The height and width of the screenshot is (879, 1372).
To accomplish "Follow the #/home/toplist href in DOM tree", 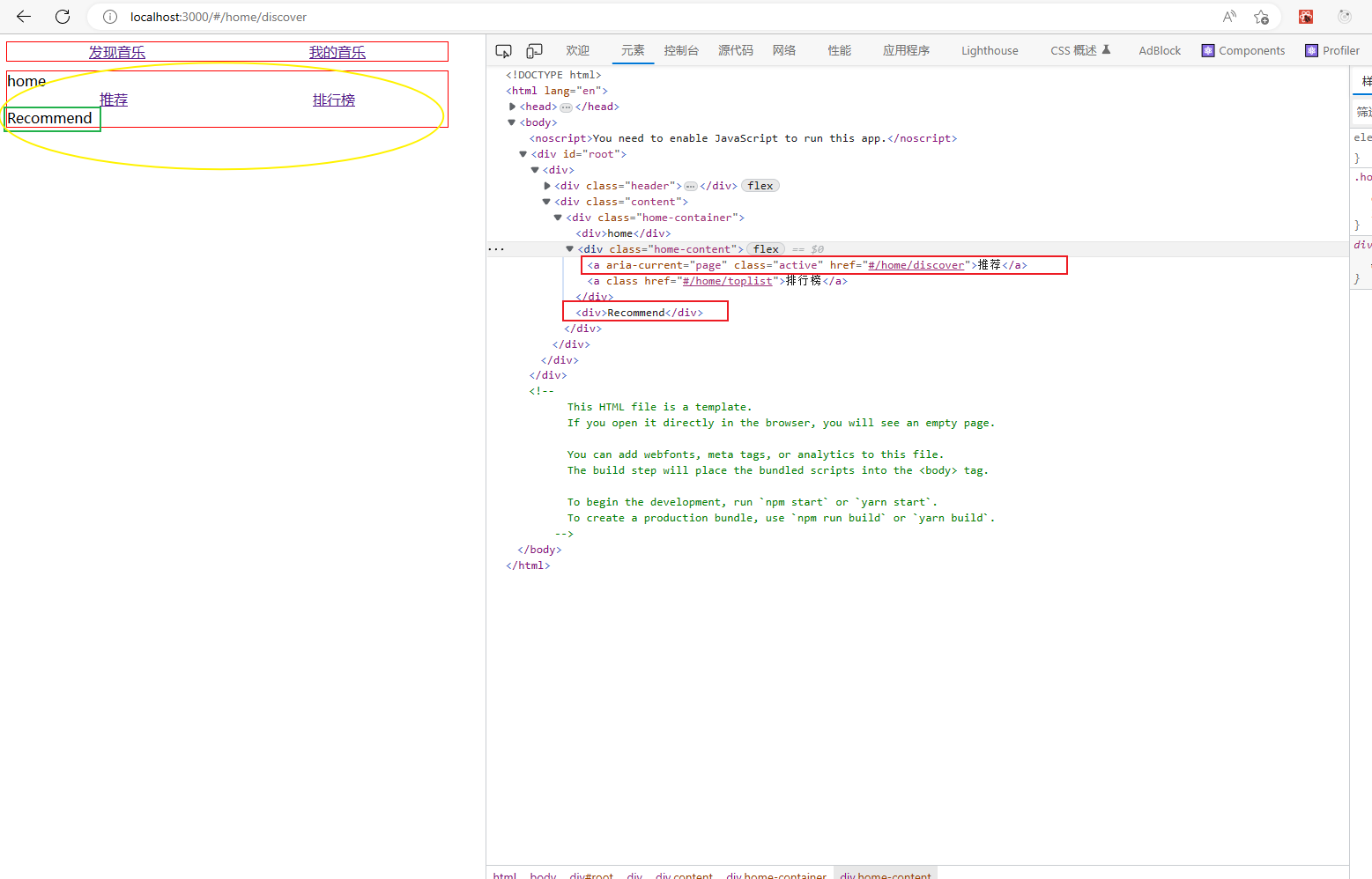I will 727,281.
